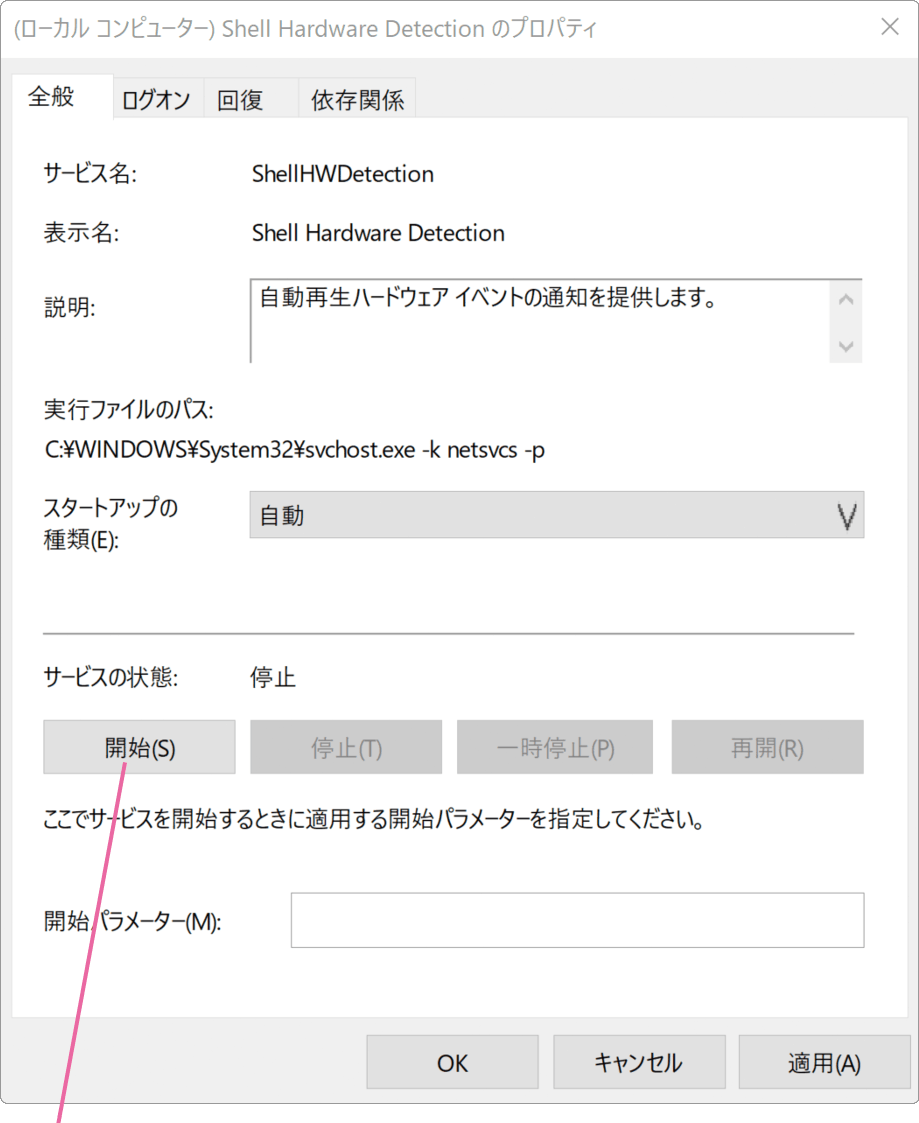Click the 開始パラメーター(M) input field

(x=577, y=920)
